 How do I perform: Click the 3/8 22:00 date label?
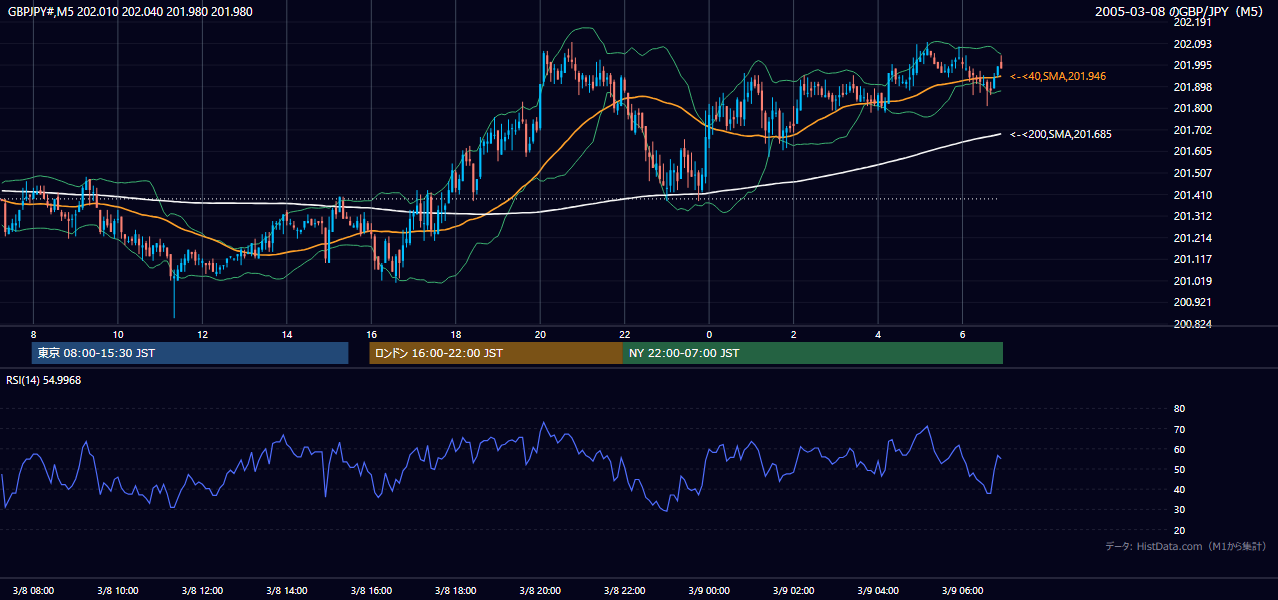click(625, 590)
